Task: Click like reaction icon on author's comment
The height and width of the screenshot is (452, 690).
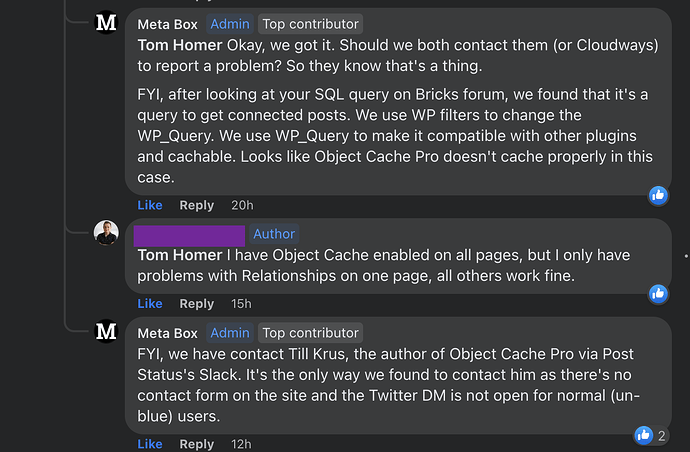Action: click(x=658, y=293)
